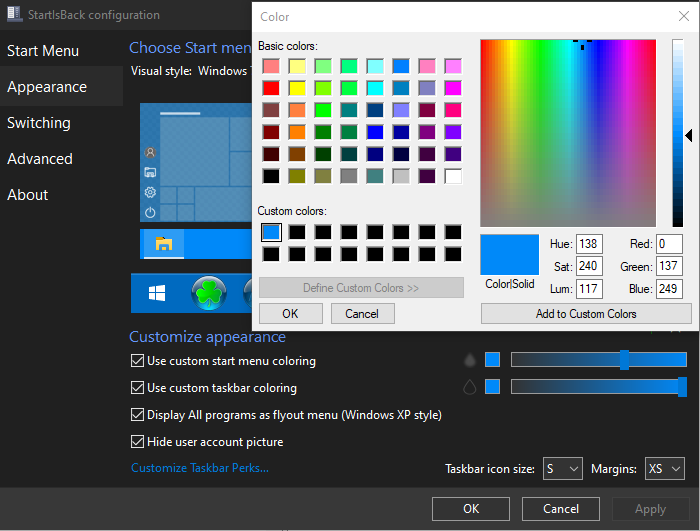Select the first blue custom color swatch

(271, 232)
